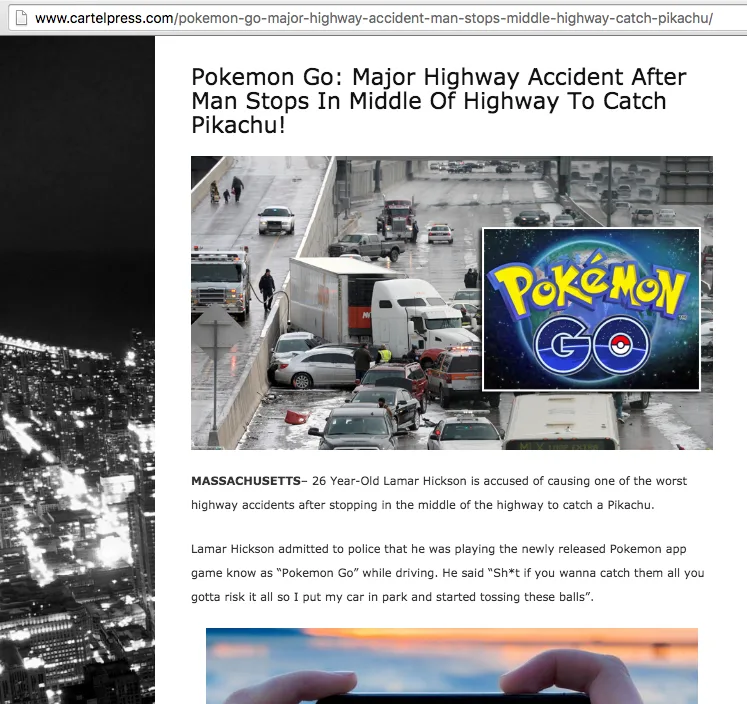
Task: Click the hands holding phone image
Action: tap(452, 666)
